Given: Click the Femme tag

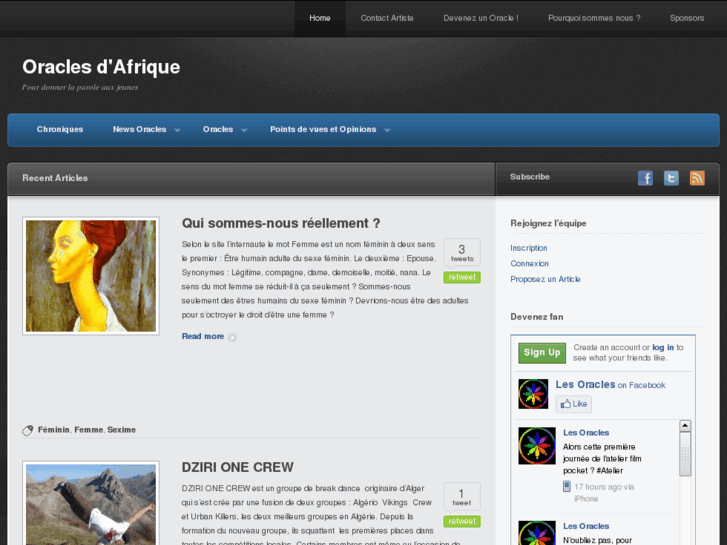Looking at the screenshot, I should click(x=89, y=430).
